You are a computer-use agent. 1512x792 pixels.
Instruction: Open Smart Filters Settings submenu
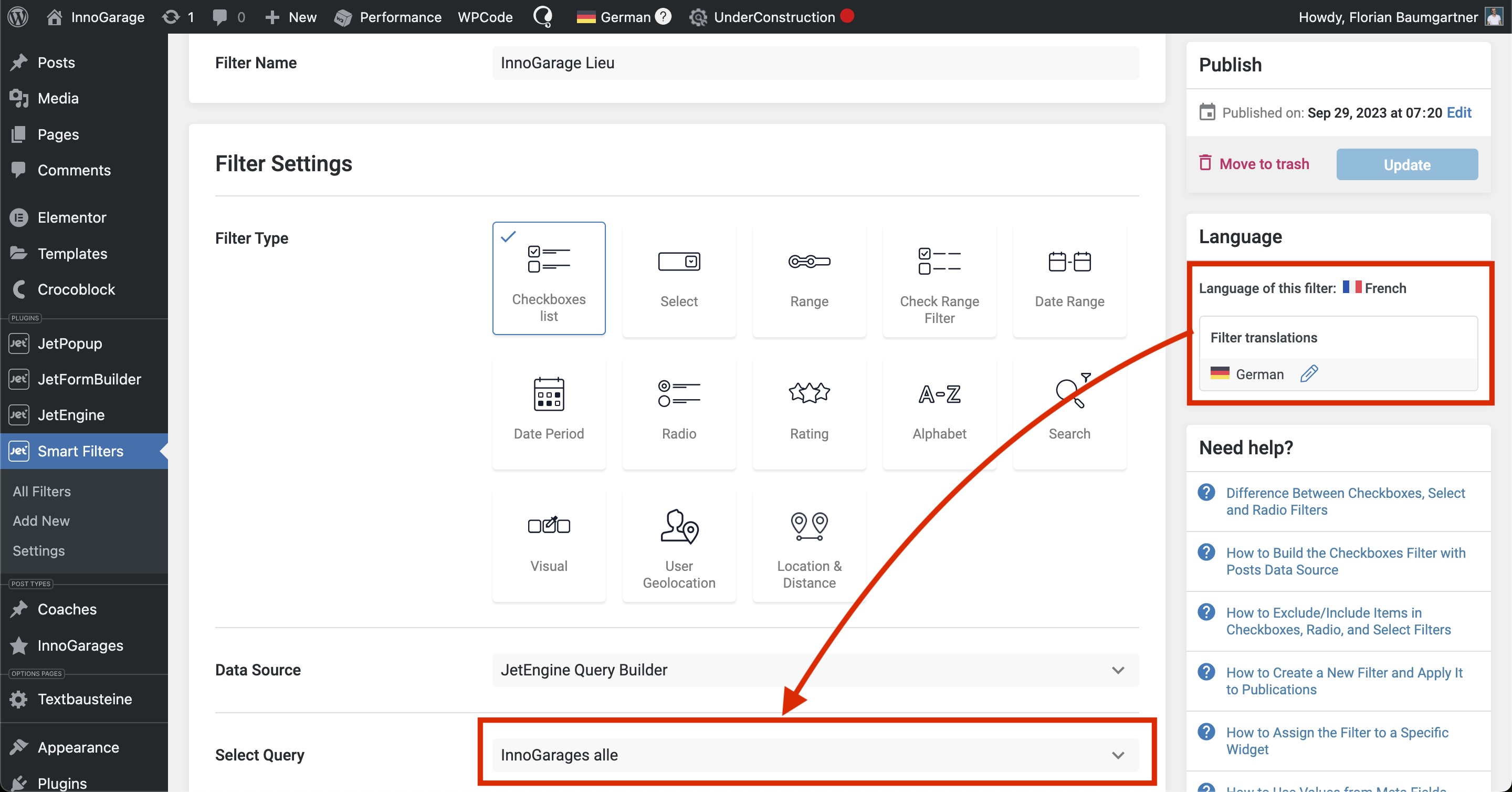pyautogui.click(x=39, y=551)
